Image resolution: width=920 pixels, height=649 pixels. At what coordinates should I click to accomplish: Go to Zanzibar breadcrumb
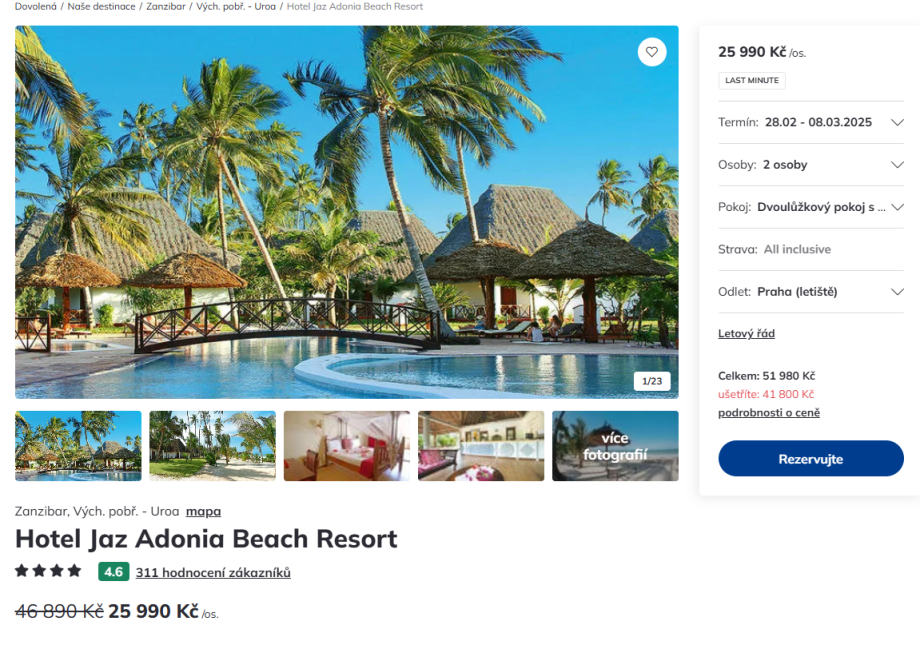(166, 6)
